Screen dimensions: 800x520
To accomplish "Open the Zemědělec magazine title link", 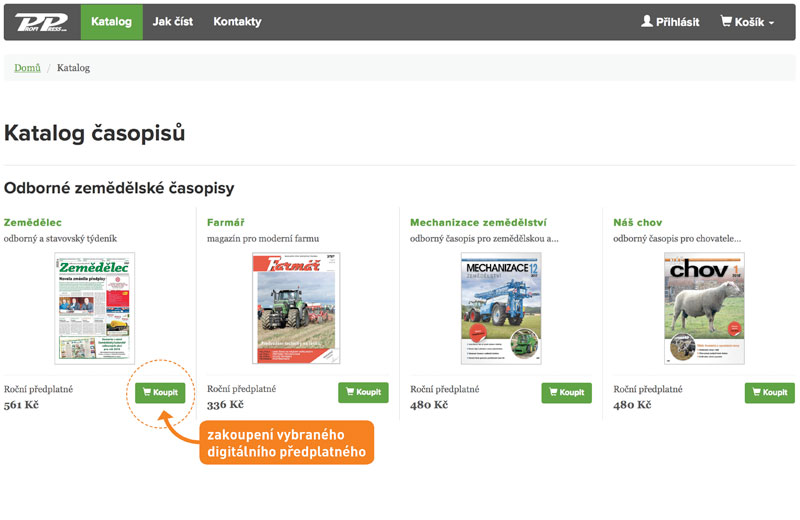I will click(33, 222).
